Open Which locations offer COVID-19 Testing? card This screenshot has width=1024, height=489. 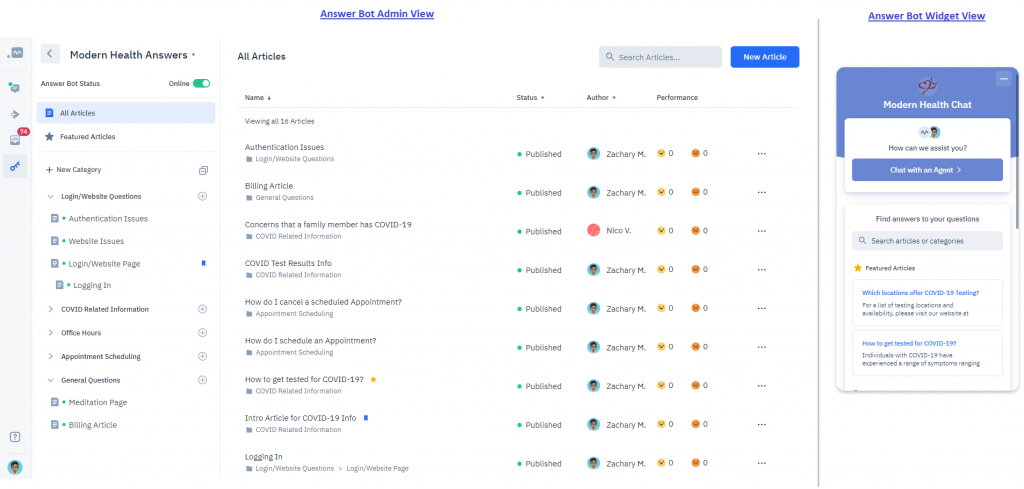click(927, 303)
